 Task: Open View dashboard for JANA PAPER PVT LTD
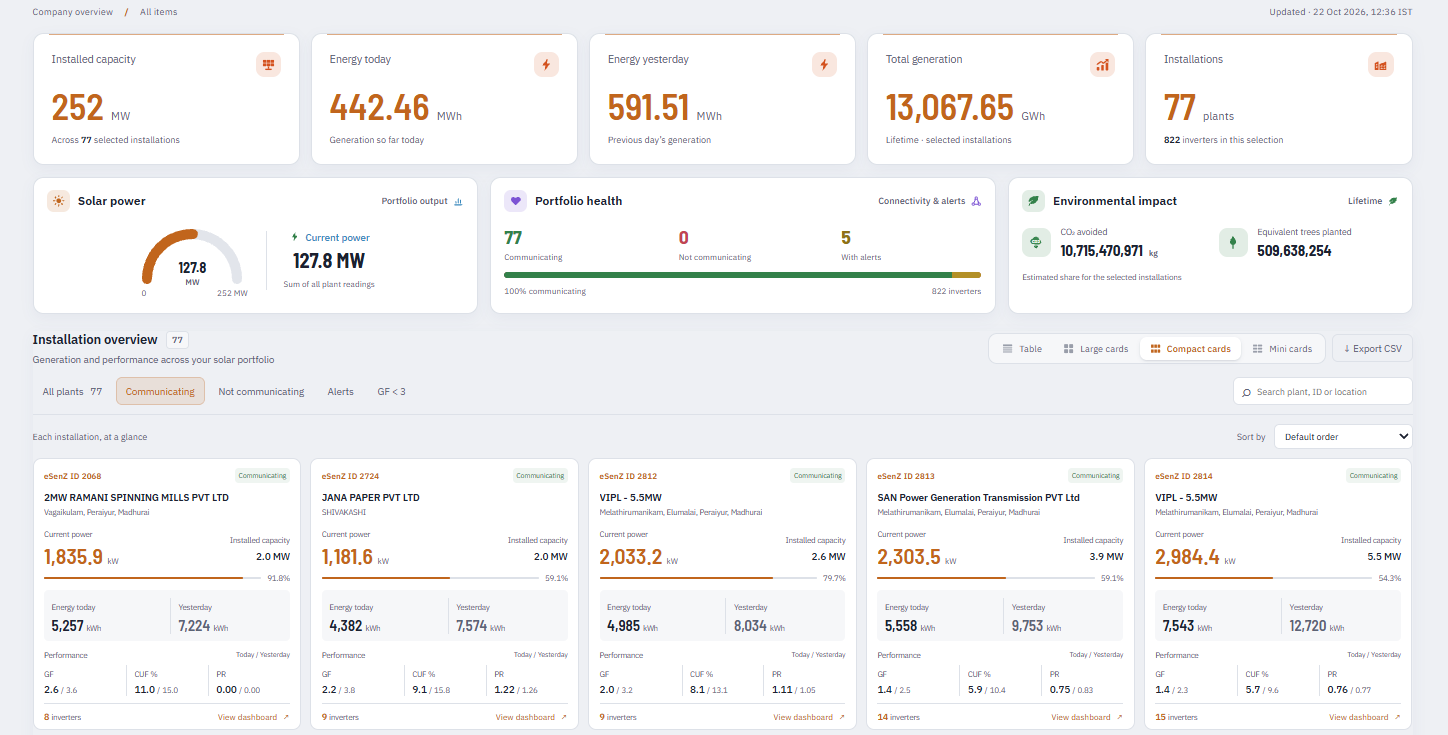pos(531,717)
